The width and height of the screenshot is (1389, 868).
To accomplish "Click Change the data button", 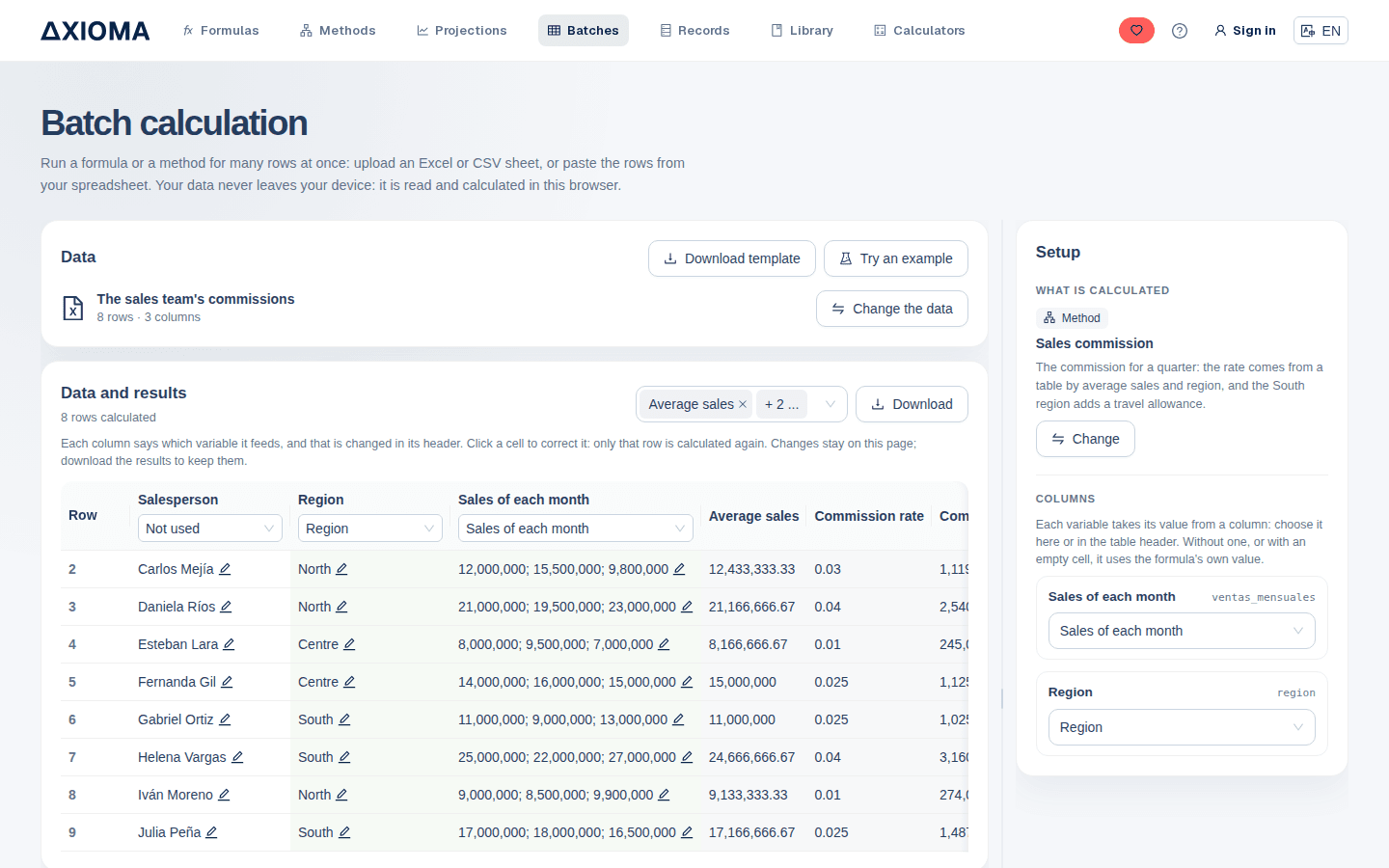I will coord(892,309).
